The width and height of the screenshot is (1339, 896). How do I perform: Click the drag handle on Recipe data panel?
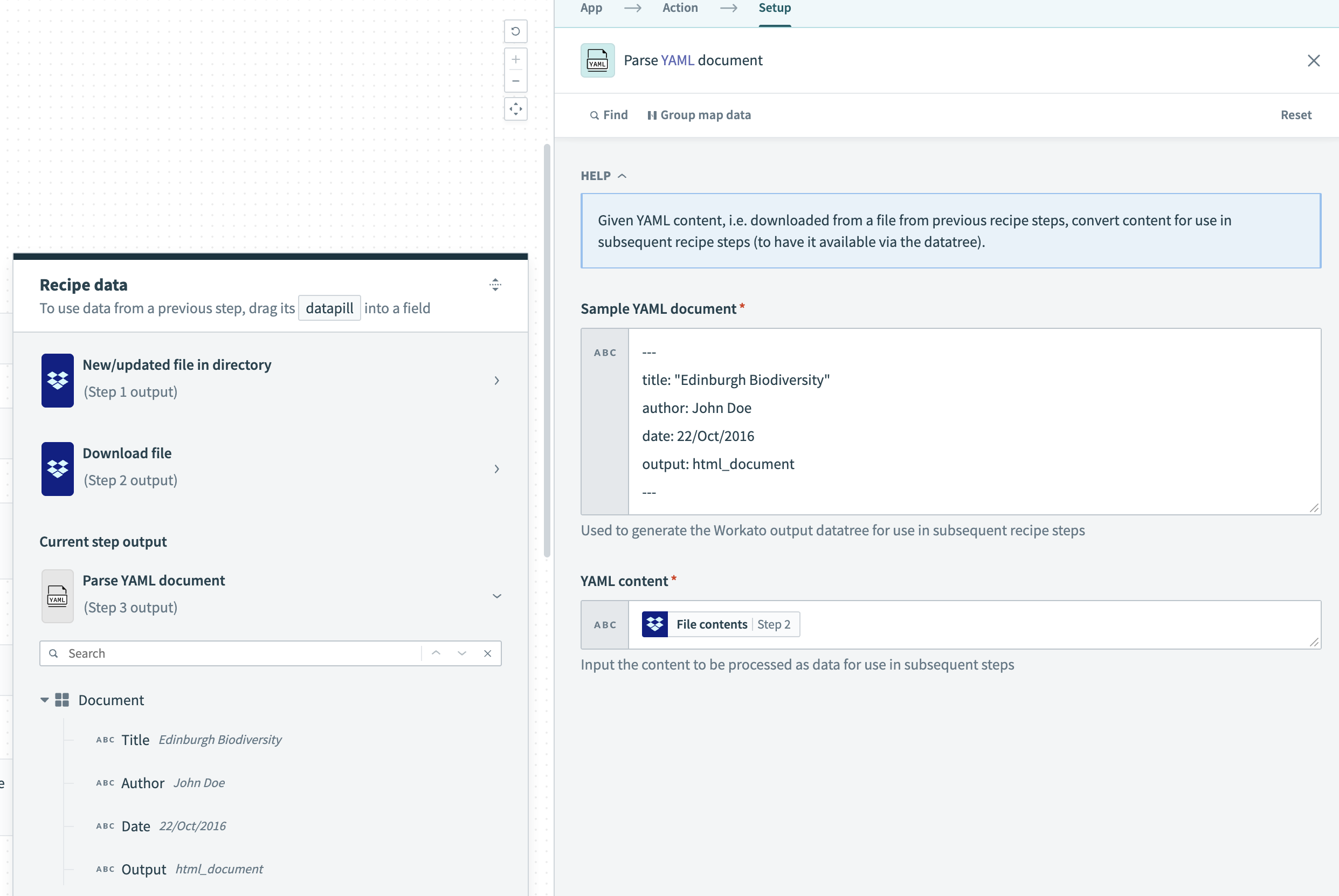(495, 285)
